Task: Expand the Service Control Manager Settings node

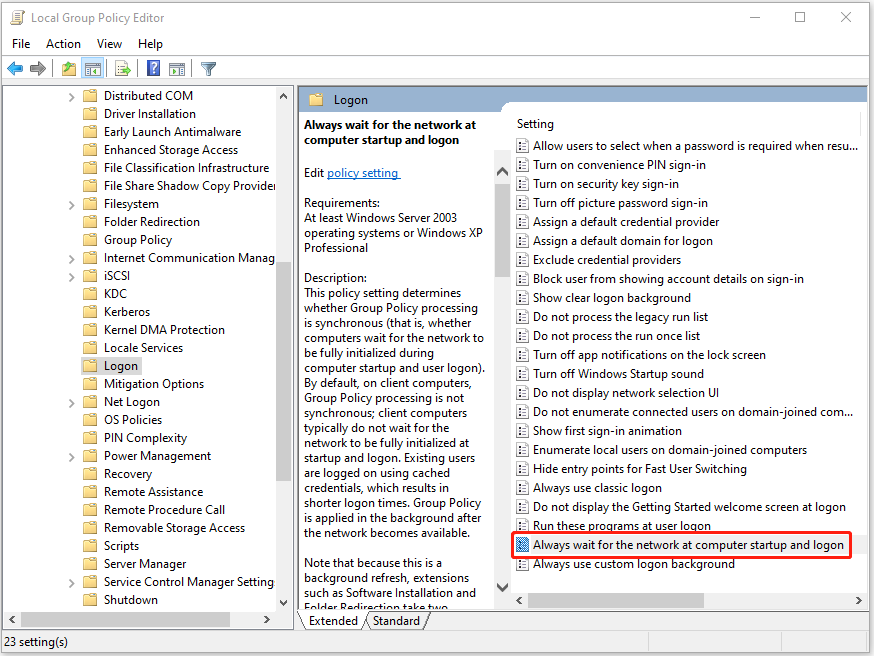Action: tap(71, 583)
